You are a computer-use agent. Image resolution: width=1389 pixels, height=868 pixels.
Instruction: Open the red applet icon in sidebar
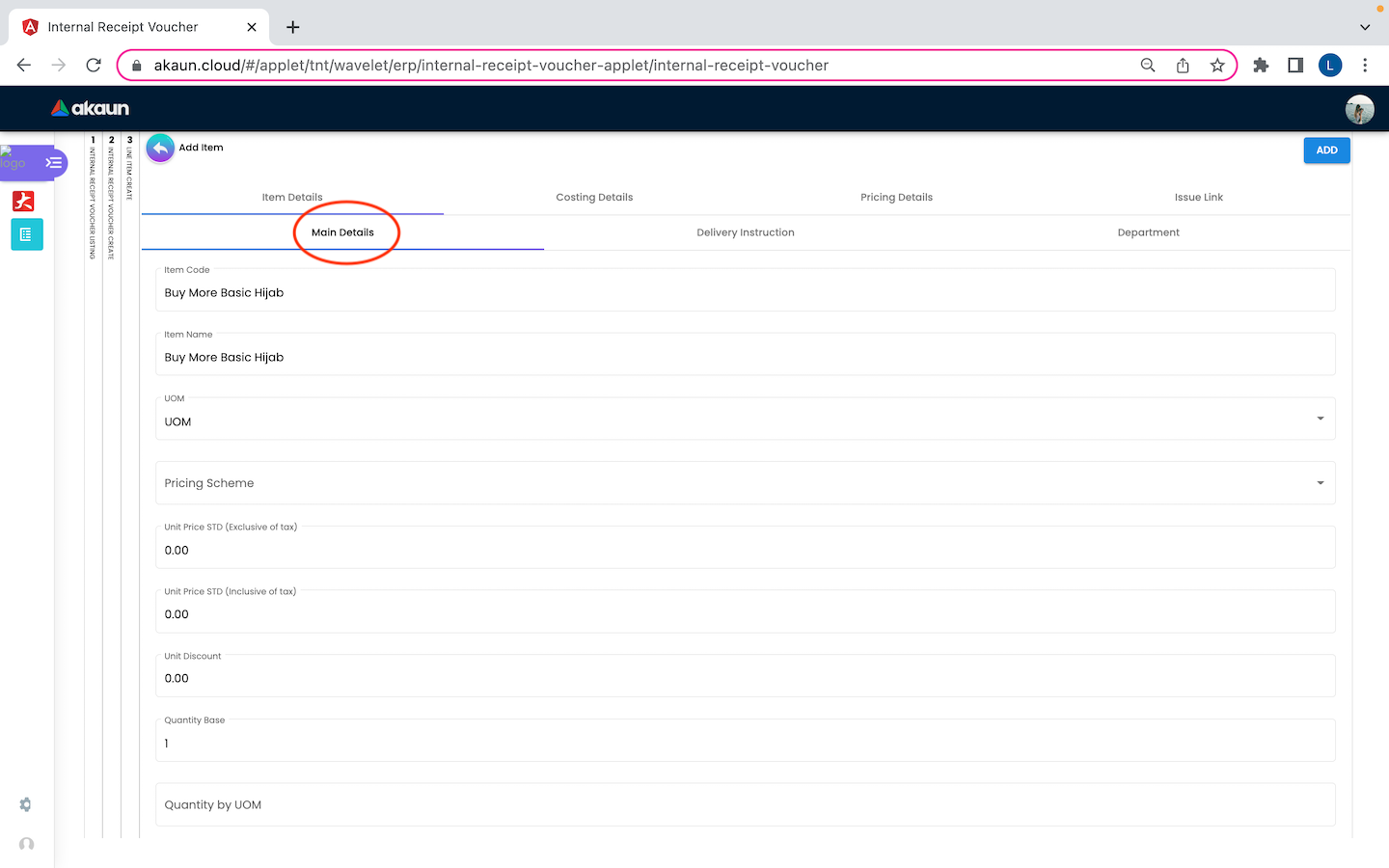[24, 201]
